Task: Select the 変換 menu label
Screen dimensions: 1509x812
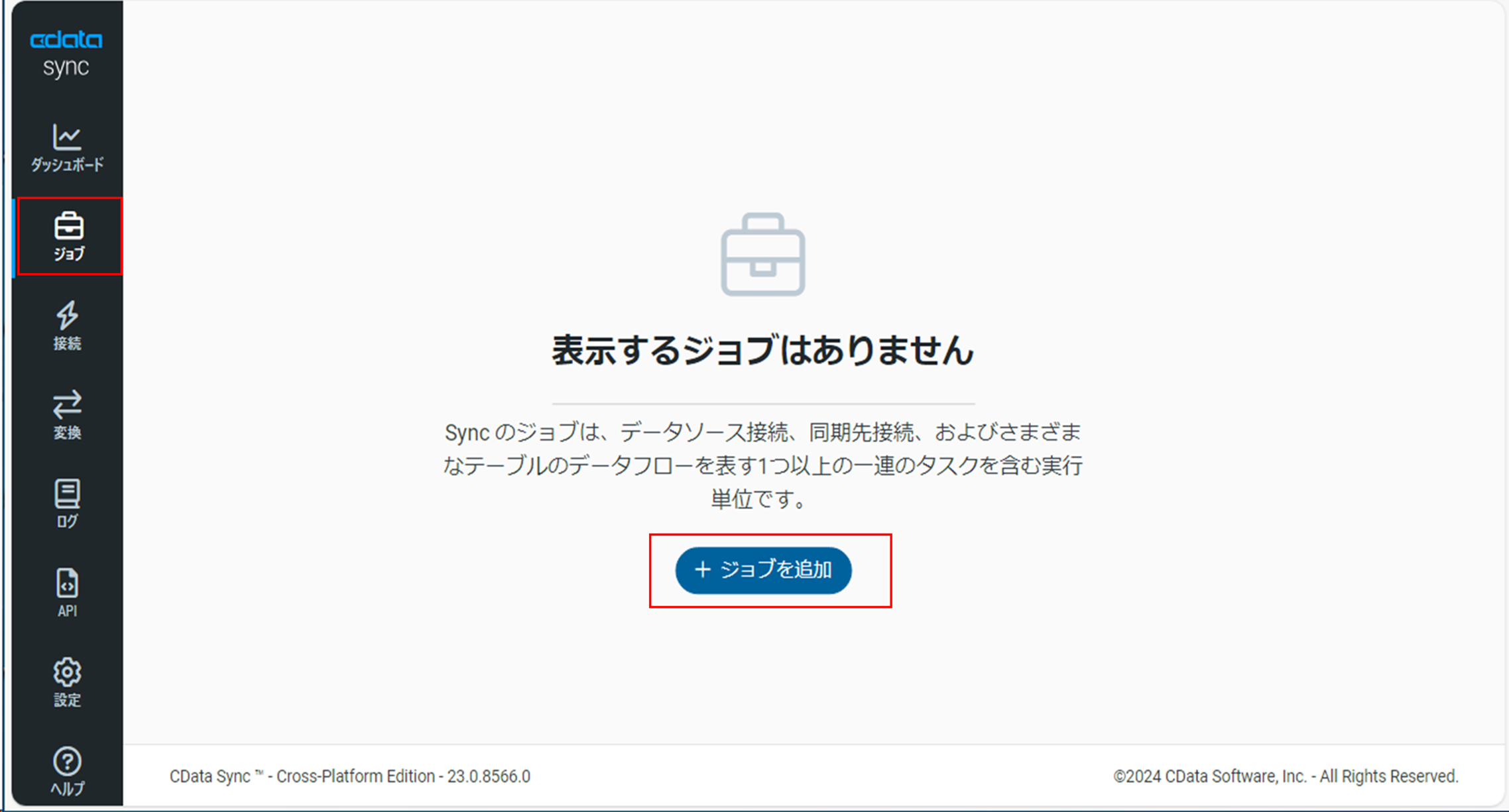Action: click(67, 433)
